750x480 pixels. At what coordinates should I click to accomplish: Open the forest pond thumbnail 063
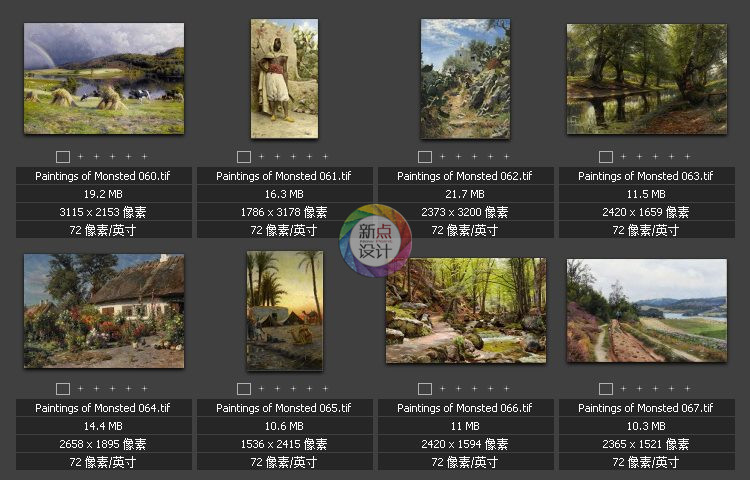(x=647, y=79)
